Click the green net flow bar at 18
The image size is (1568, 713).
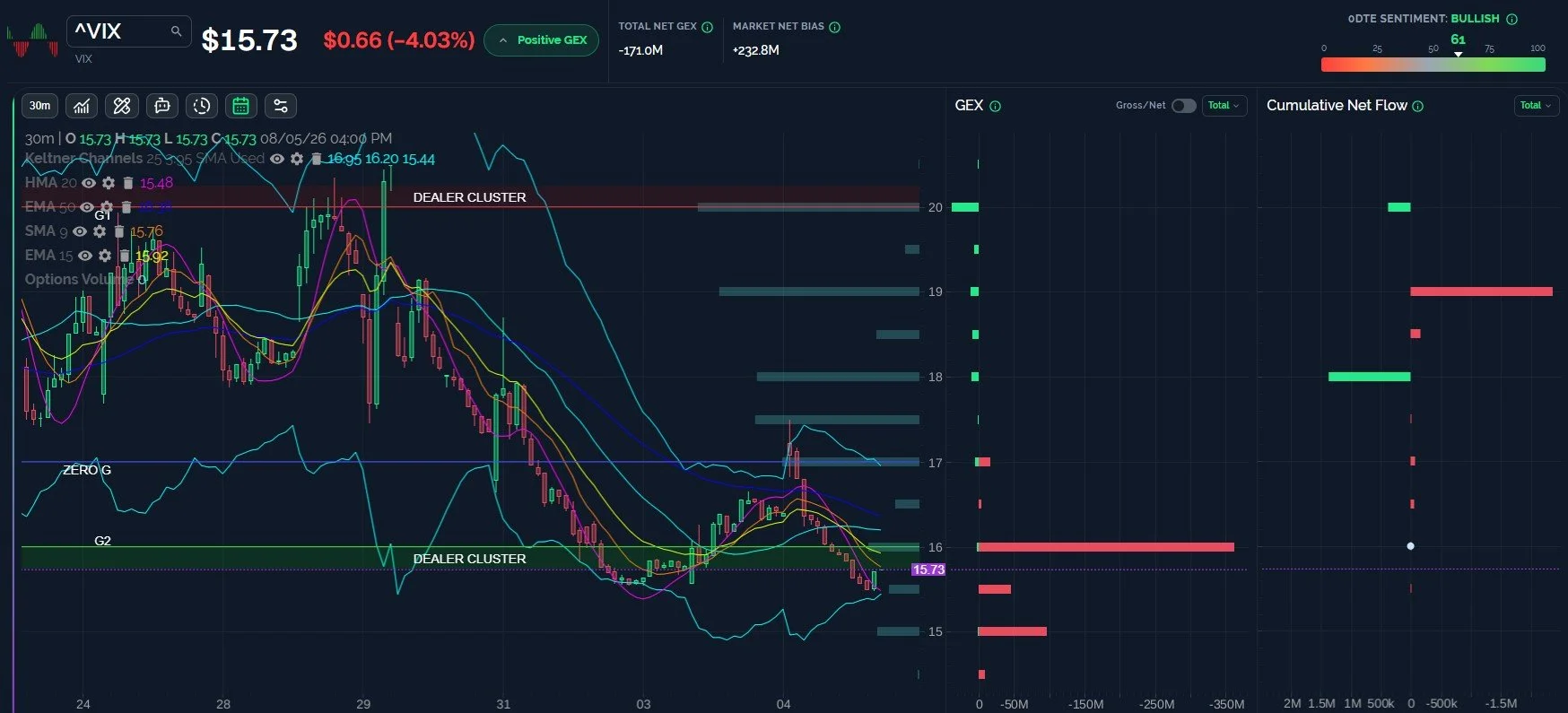(x=1369, y=377)
